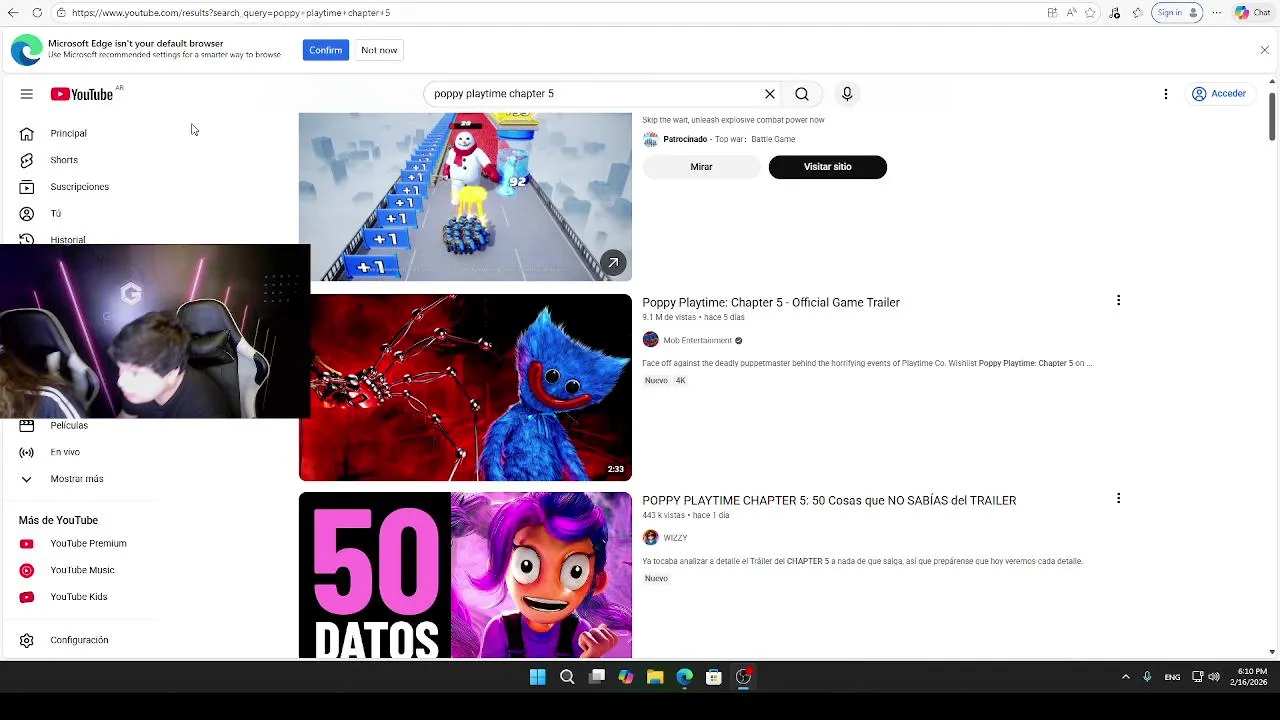Open 50 Cosas que NO SABÍAS video title
Screen dimensions: 1280x720
(x=829, y=500)
